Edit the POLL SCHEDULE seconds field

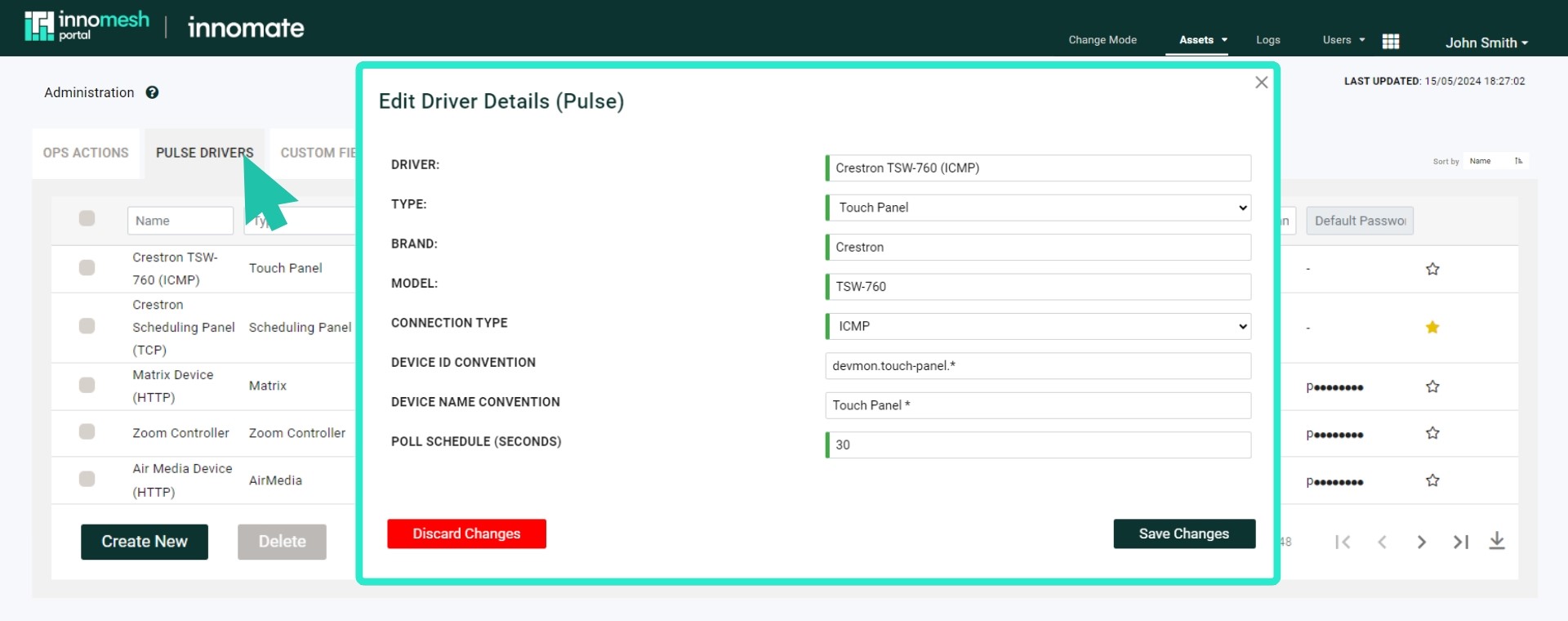click(1038, 445)
